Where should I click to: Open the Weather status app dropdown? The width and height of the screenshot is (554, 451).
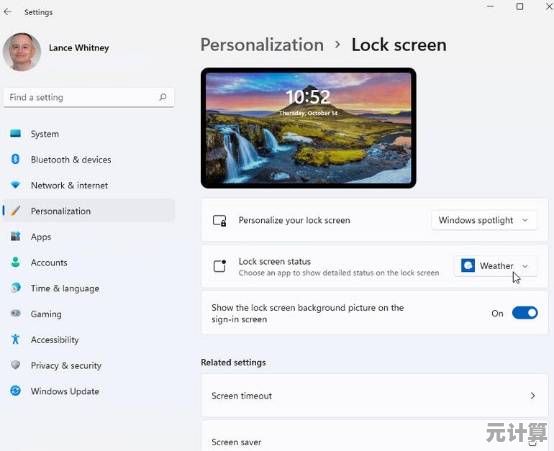click(495, 265)
